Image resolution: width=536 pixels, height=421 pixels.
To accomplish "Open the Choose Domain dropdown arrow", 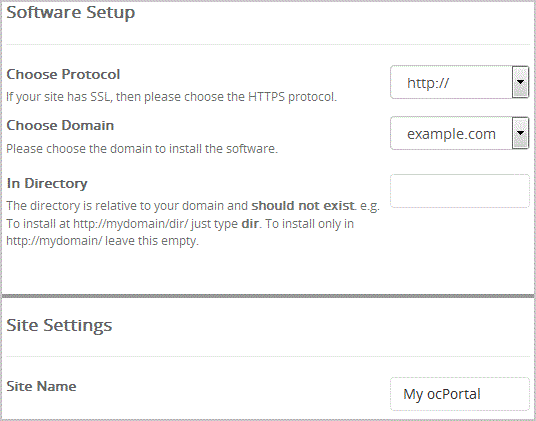I will 520,133.
